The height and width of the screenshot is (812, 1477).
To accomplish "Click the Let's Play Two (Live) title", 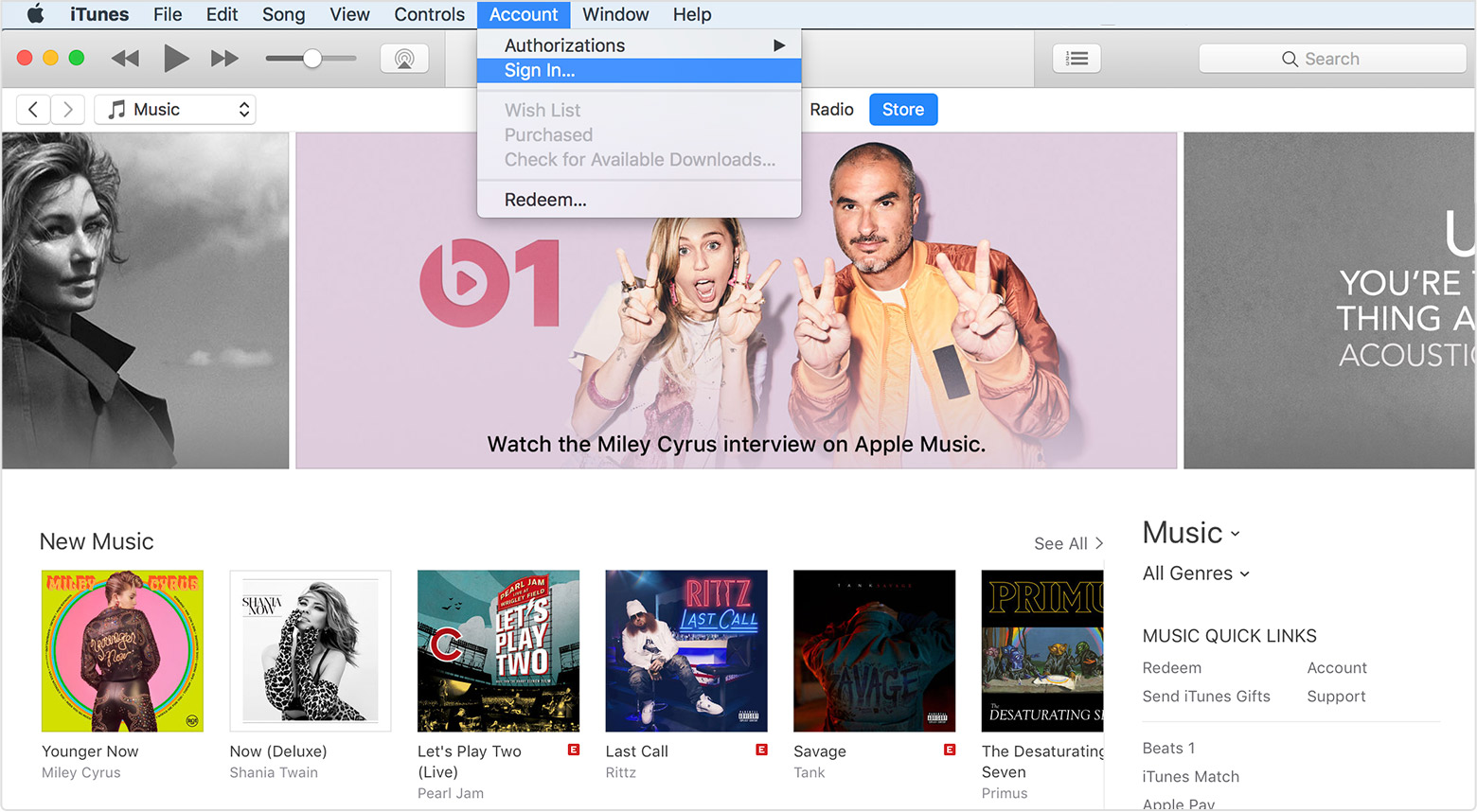I will coord(470,762).
